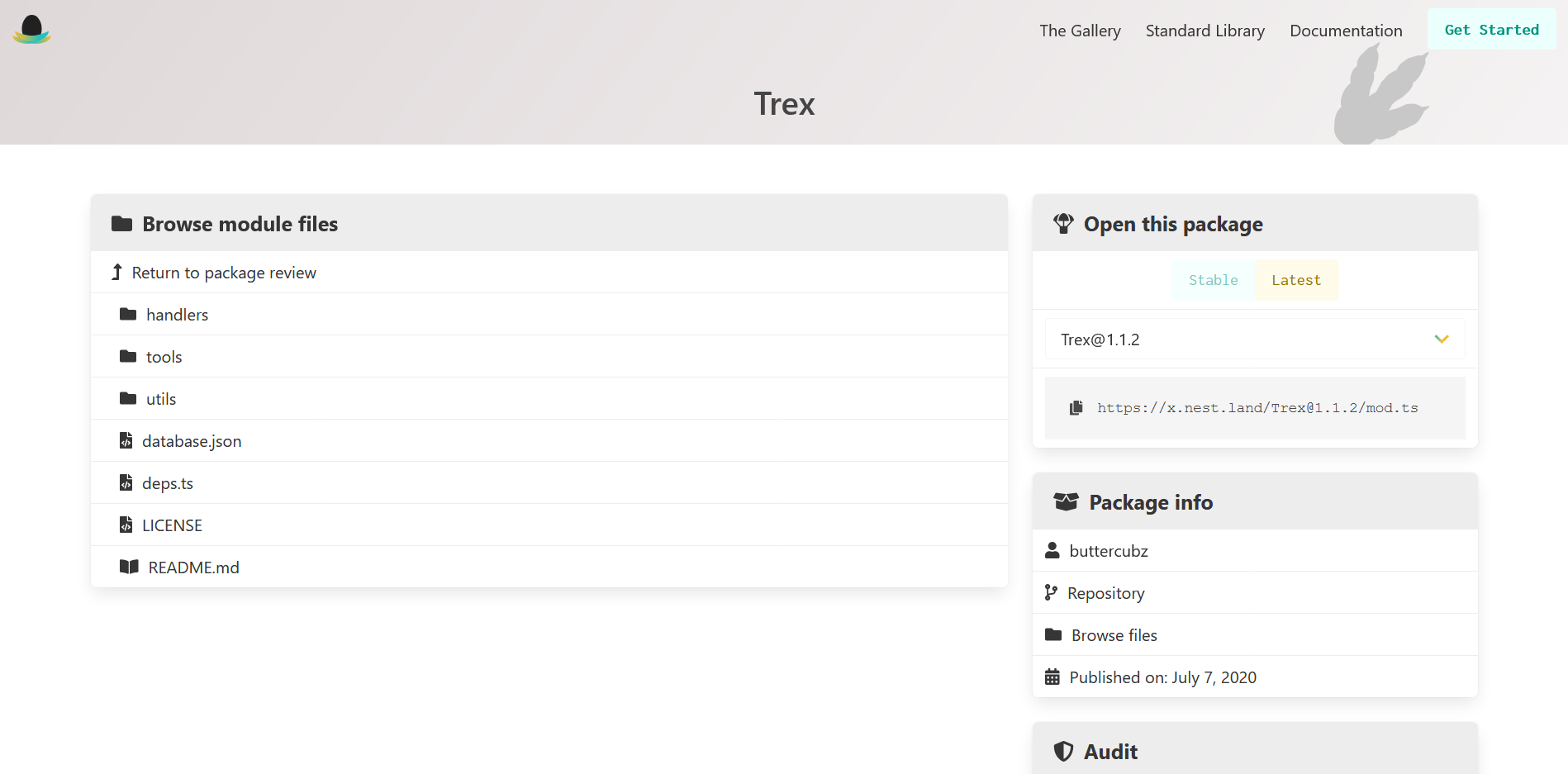
Task: Select the Latest release channel
Action: click(x=1296, y=279)
